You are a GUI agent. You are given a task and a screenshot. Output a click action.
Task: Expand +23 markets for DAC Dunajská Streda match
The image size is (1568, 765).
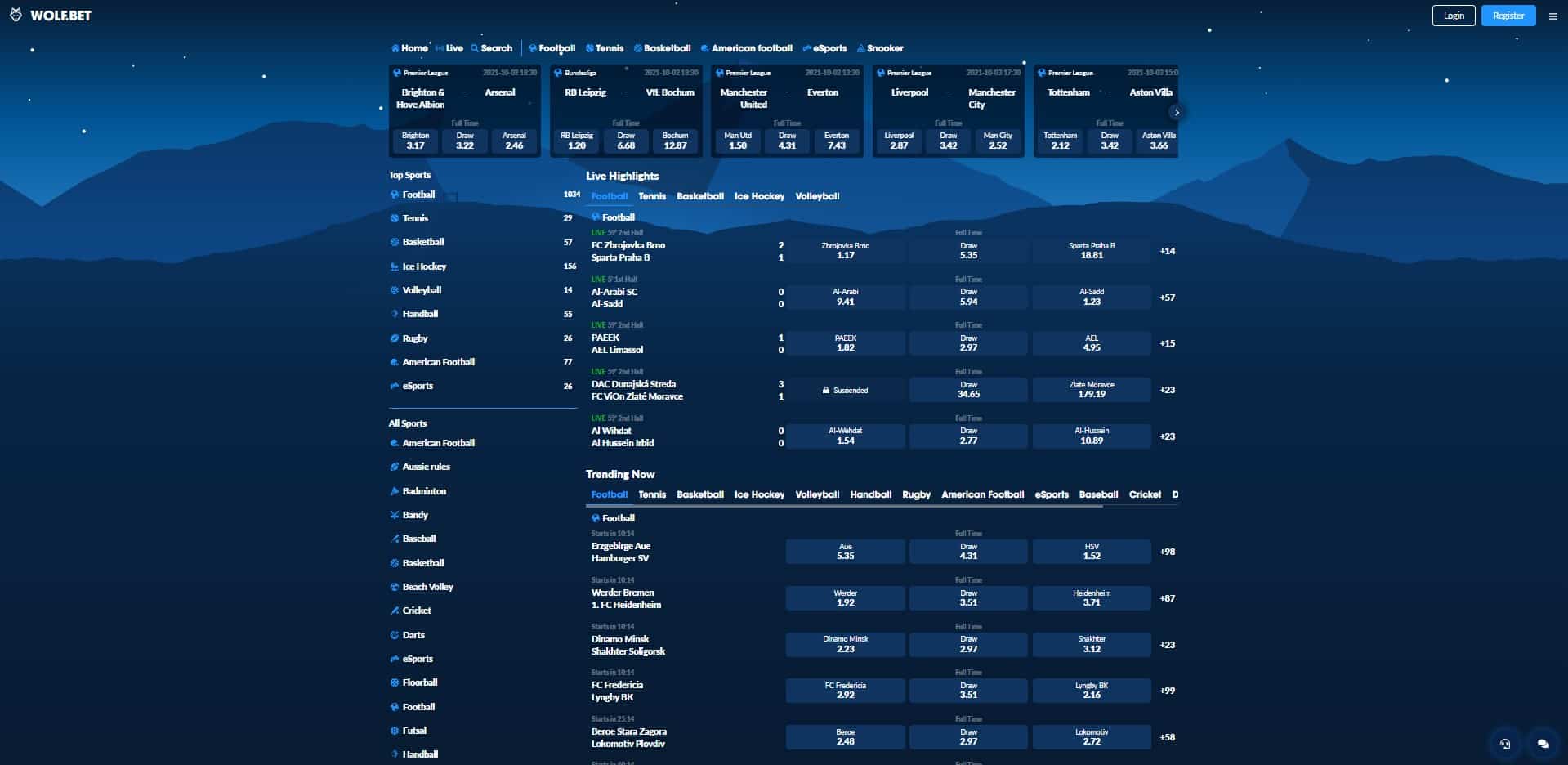point(1168,390)
